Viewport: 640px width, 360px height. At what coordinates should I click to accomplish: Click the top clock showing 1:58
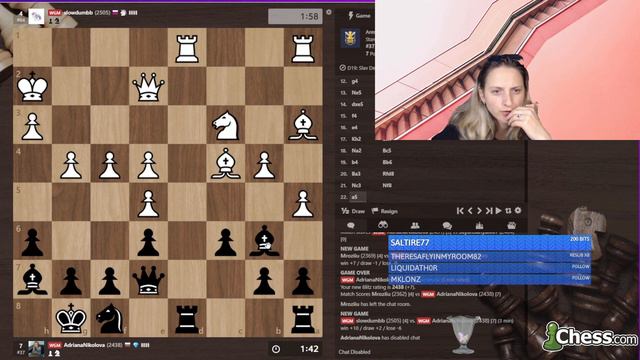[295, 17]
